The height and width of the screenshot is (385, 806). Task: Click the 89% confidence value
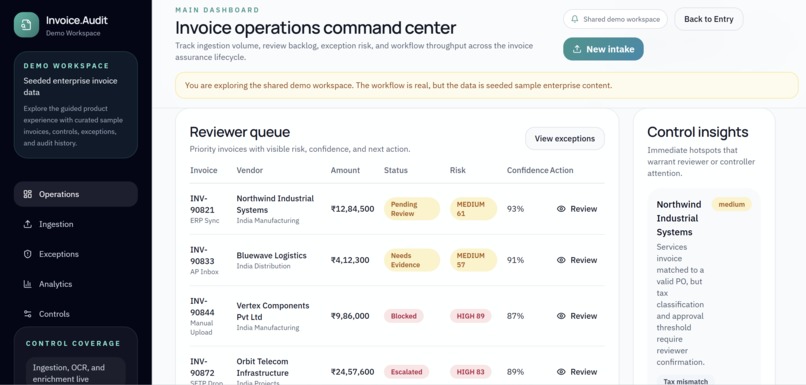(x=515, y=372)
